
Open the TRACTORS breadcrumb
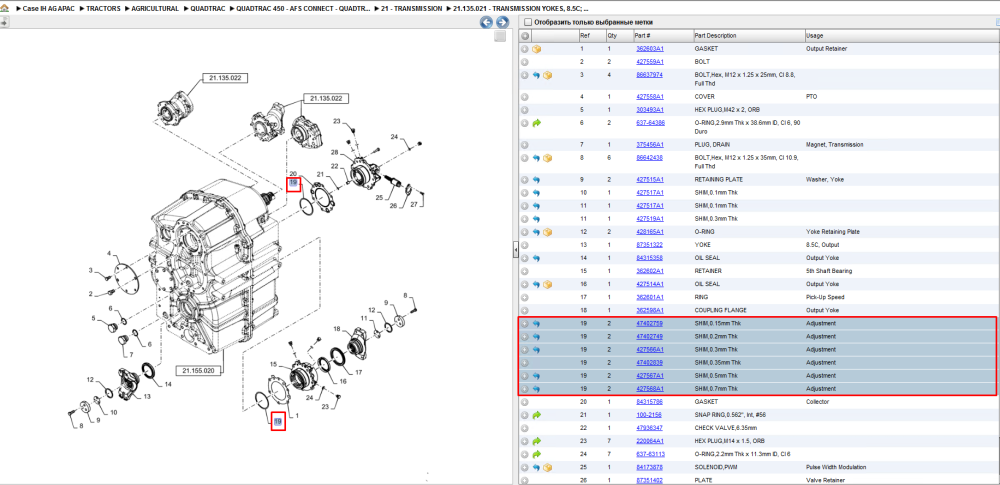(103, 9)
